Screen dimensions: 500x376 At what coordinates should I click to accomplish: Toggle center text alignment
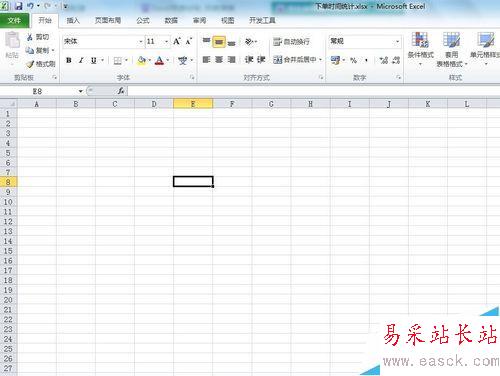[219, 60]
